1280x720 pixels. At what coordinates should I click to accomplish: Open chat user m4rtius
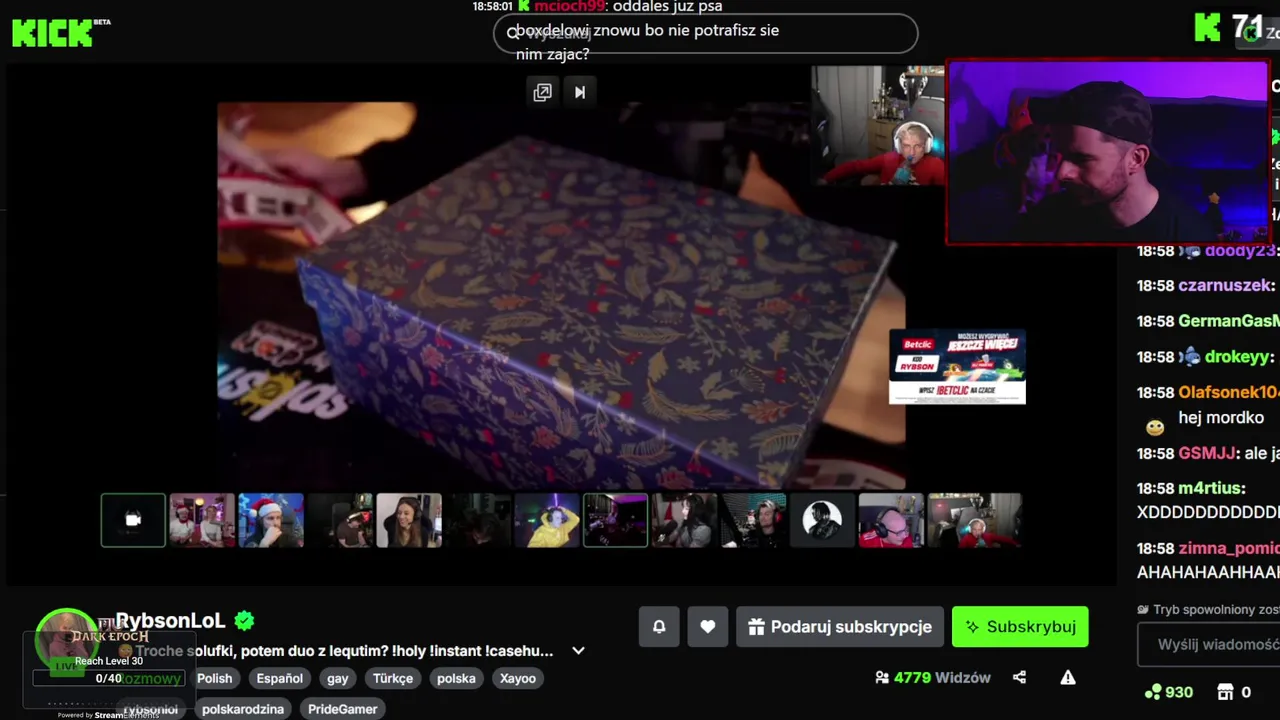1211,489
